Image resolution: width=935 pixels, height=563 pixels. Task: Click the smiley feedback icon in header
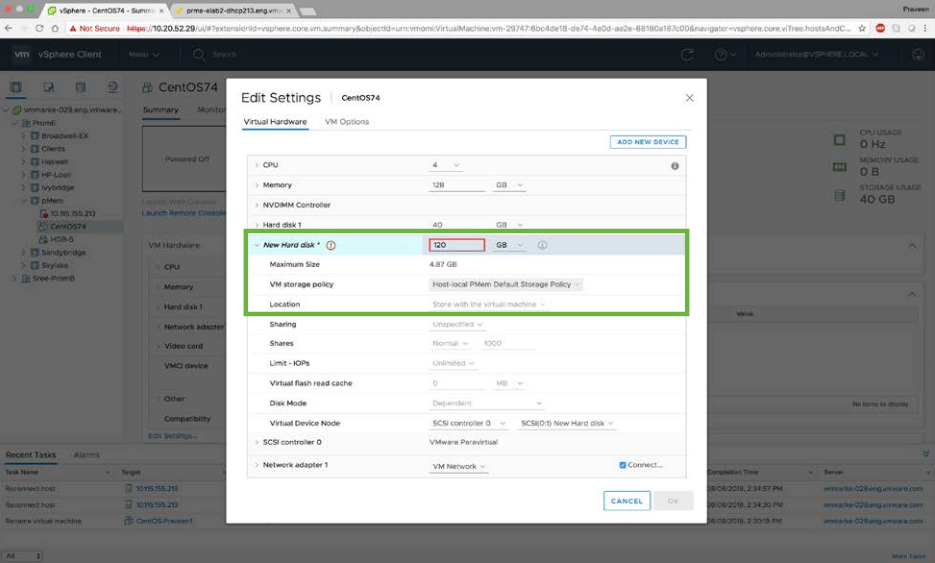[918, 54]
